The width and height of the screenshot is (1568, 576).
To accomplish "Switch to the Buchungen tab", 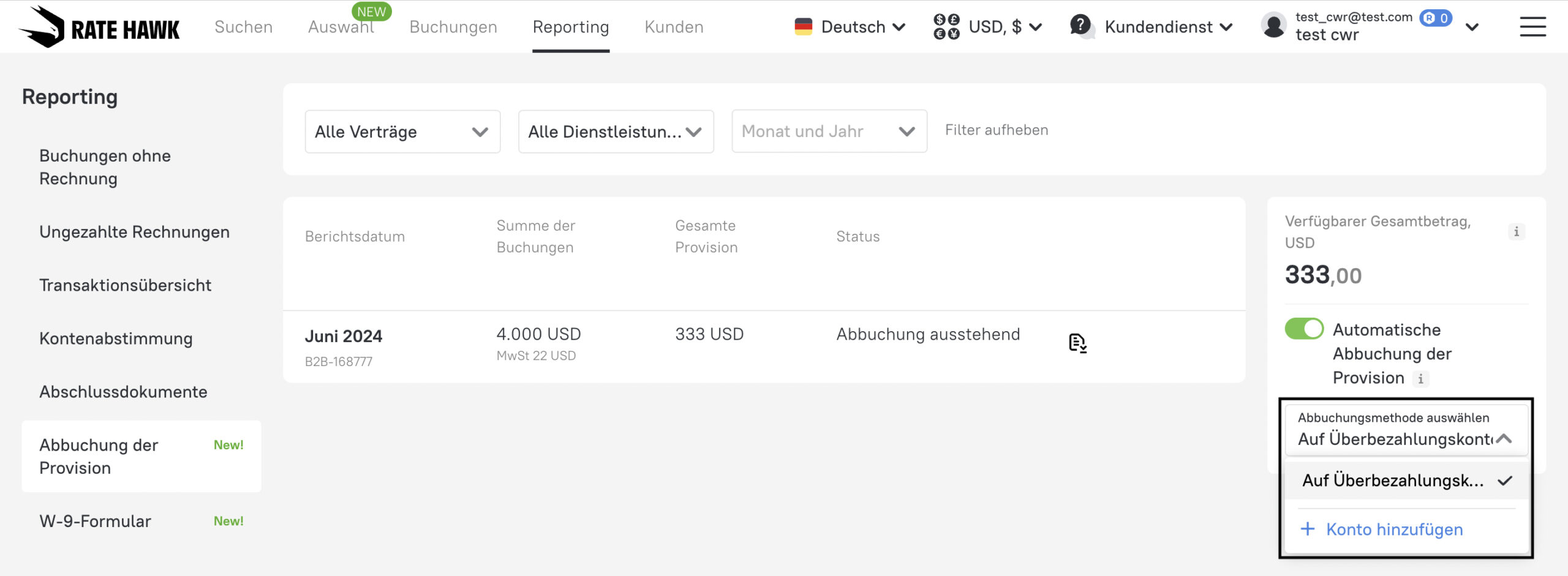I will tap(453, 27).
